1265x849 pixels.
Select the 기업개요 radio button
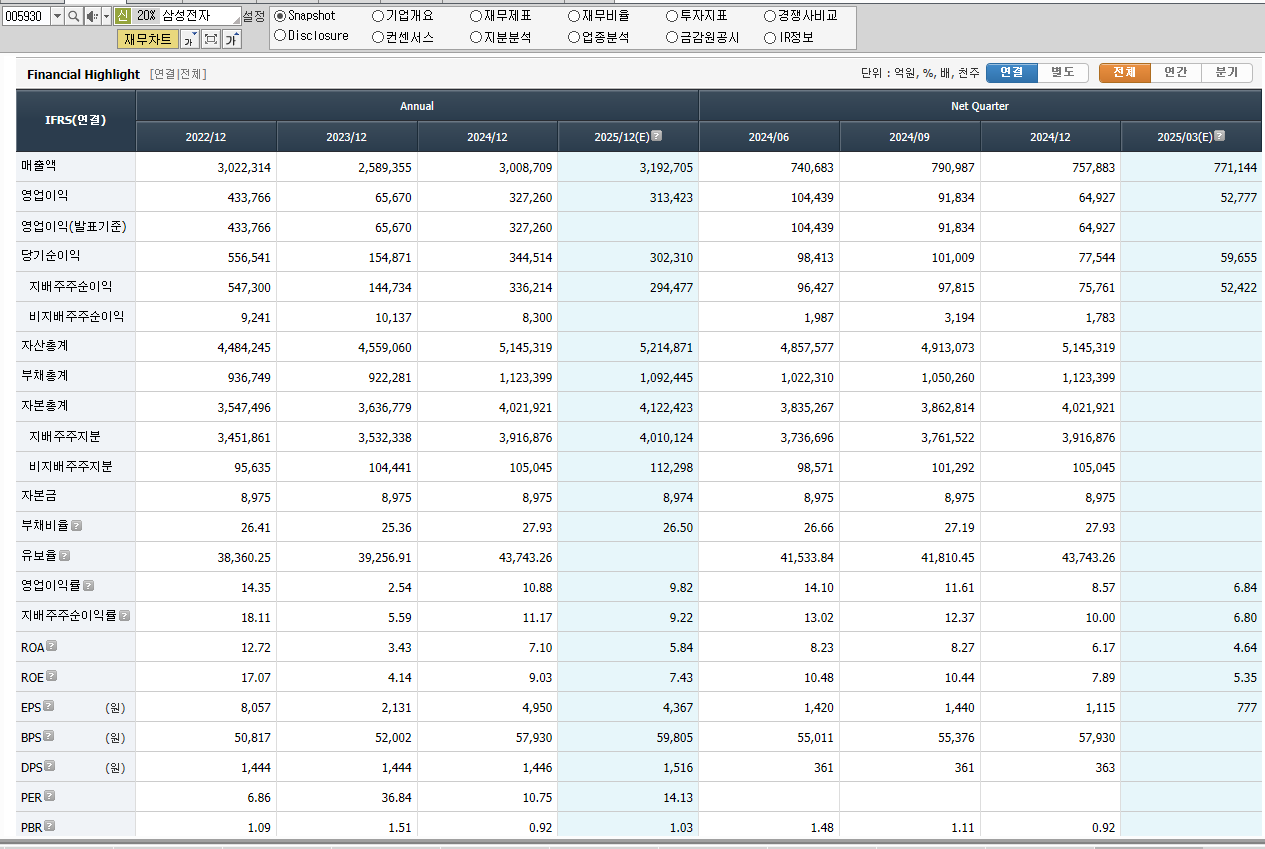pyautogui.click(x=378, y=16)
